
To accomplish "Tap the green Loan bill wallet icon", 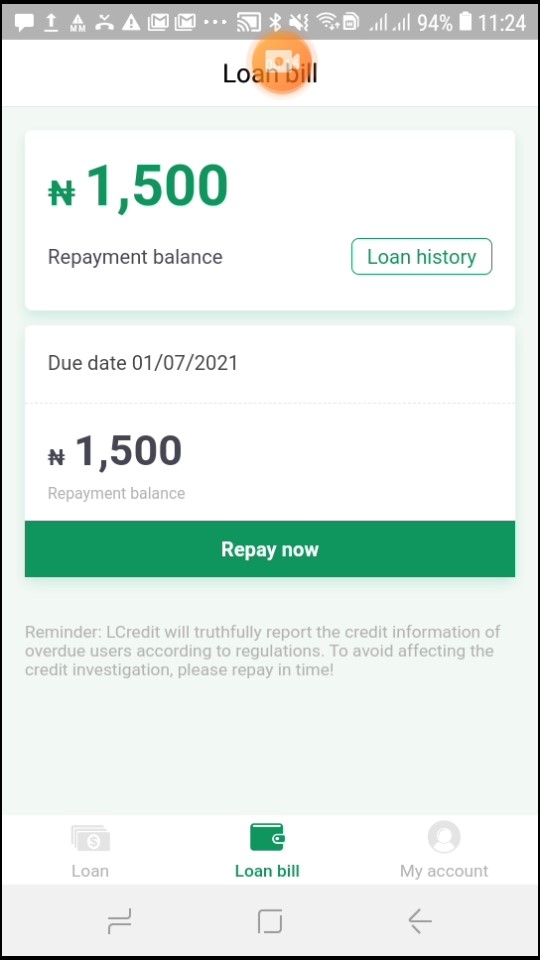I will tap(267, 837).
